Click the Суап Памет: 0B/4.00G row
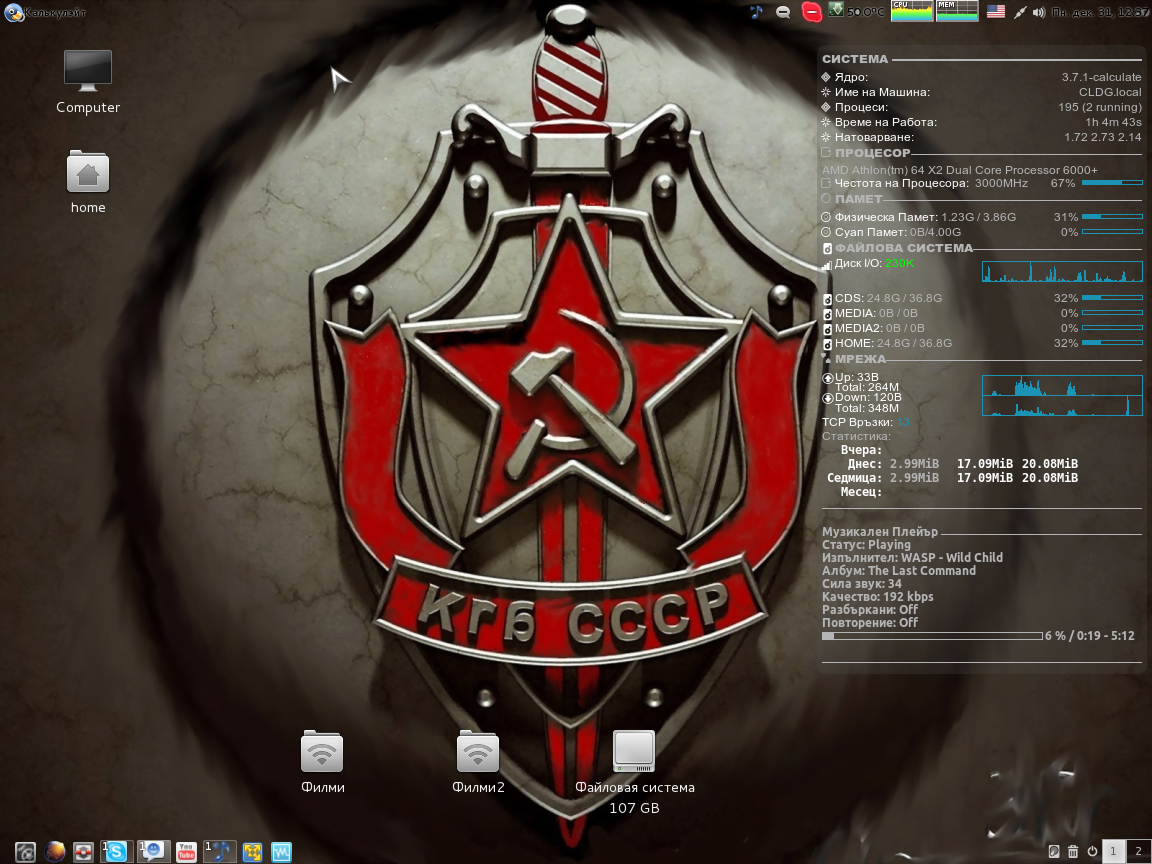This screenshot has height=864, width=1152. pyautogui.click(x=982, y=231)
